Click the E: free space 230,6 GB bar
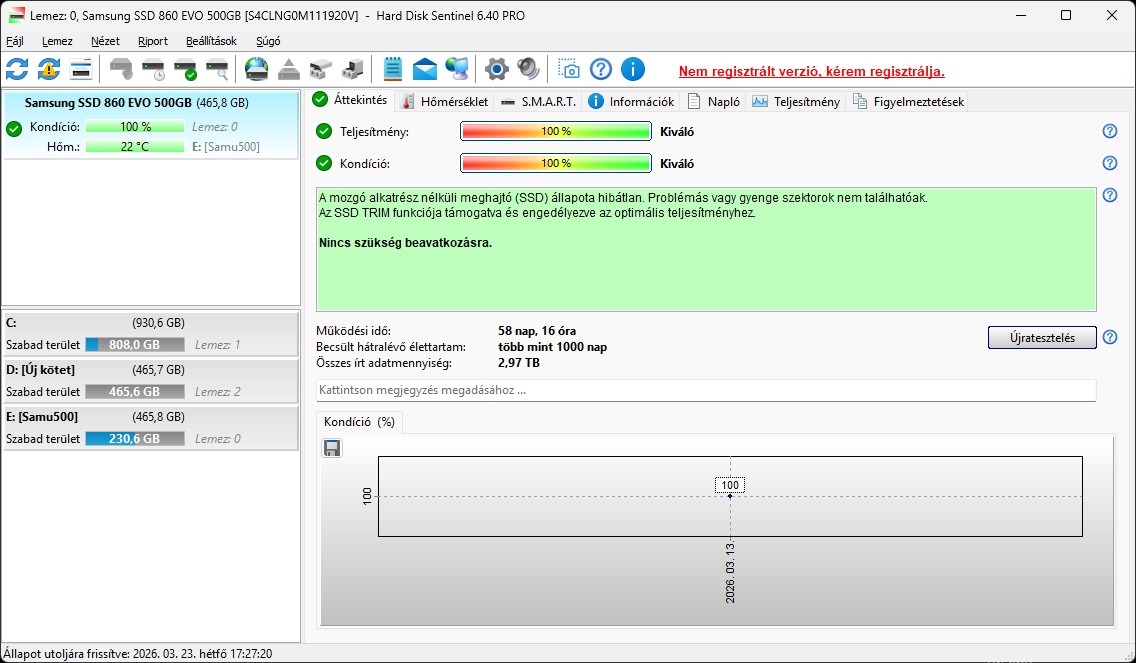Viewport: 1136px width, 663px height. point(135,439)
